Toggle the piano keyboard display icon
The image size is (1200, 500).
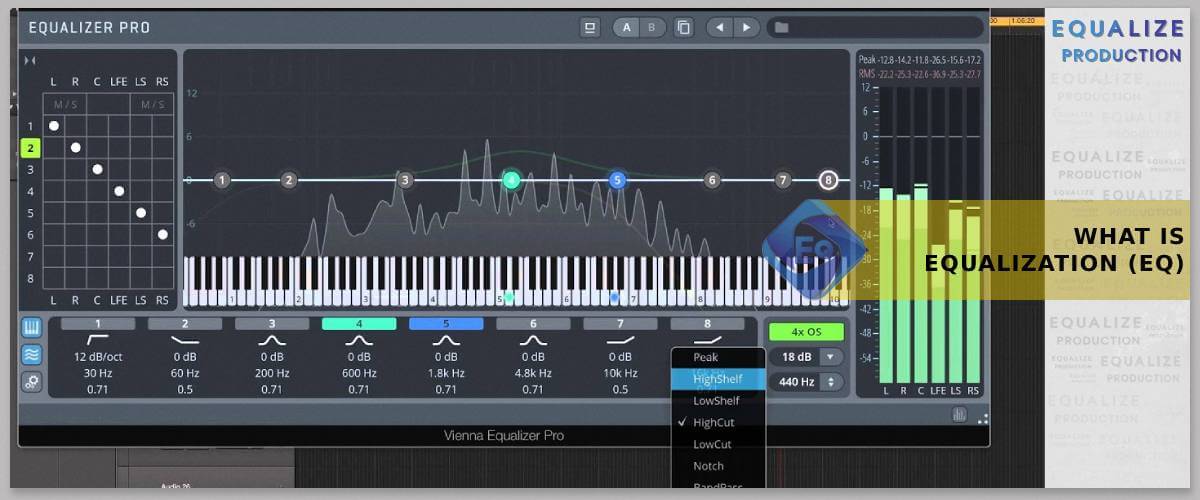pos(31,327)
